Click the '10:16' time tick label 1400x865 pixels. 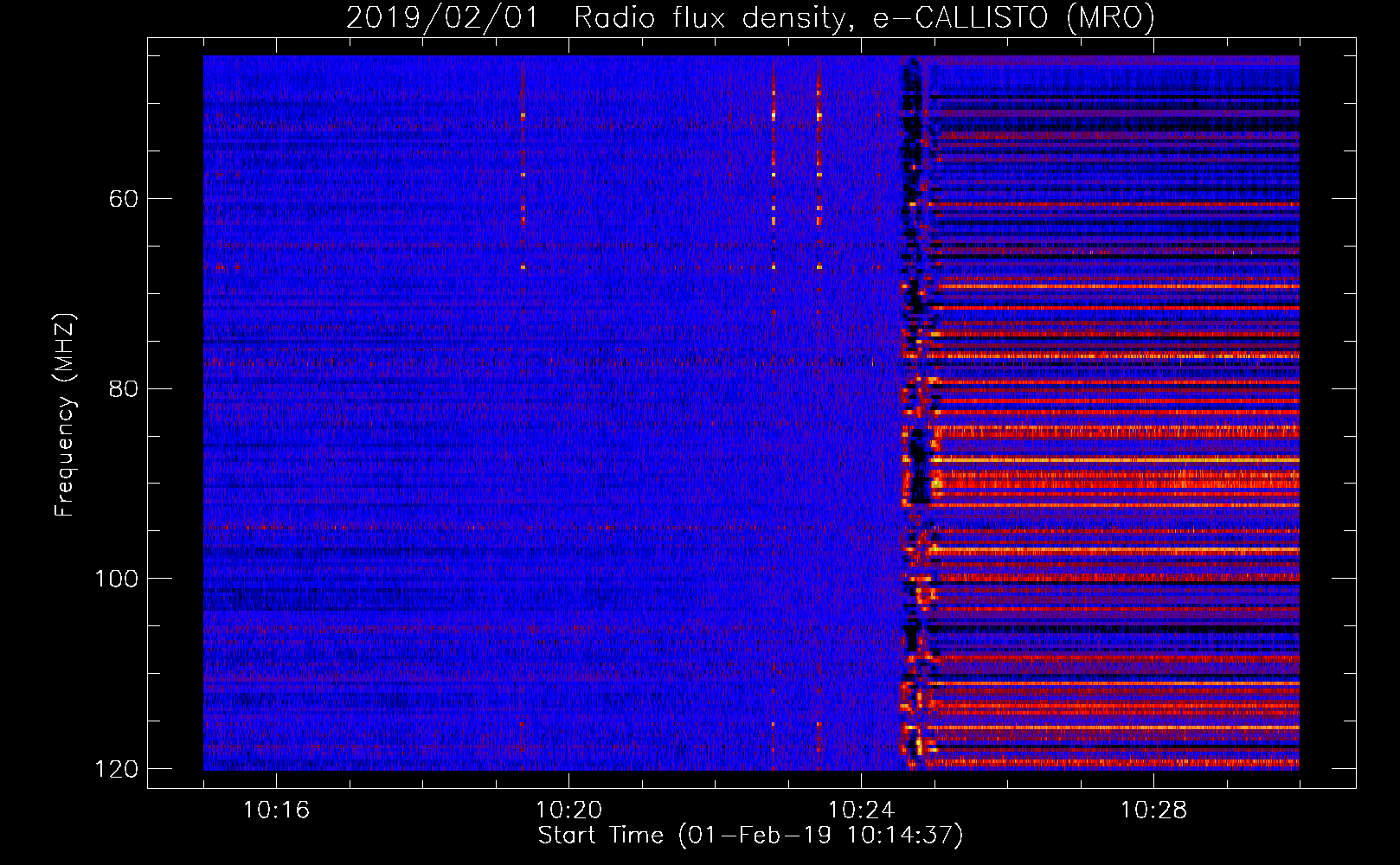coord(276,811)
